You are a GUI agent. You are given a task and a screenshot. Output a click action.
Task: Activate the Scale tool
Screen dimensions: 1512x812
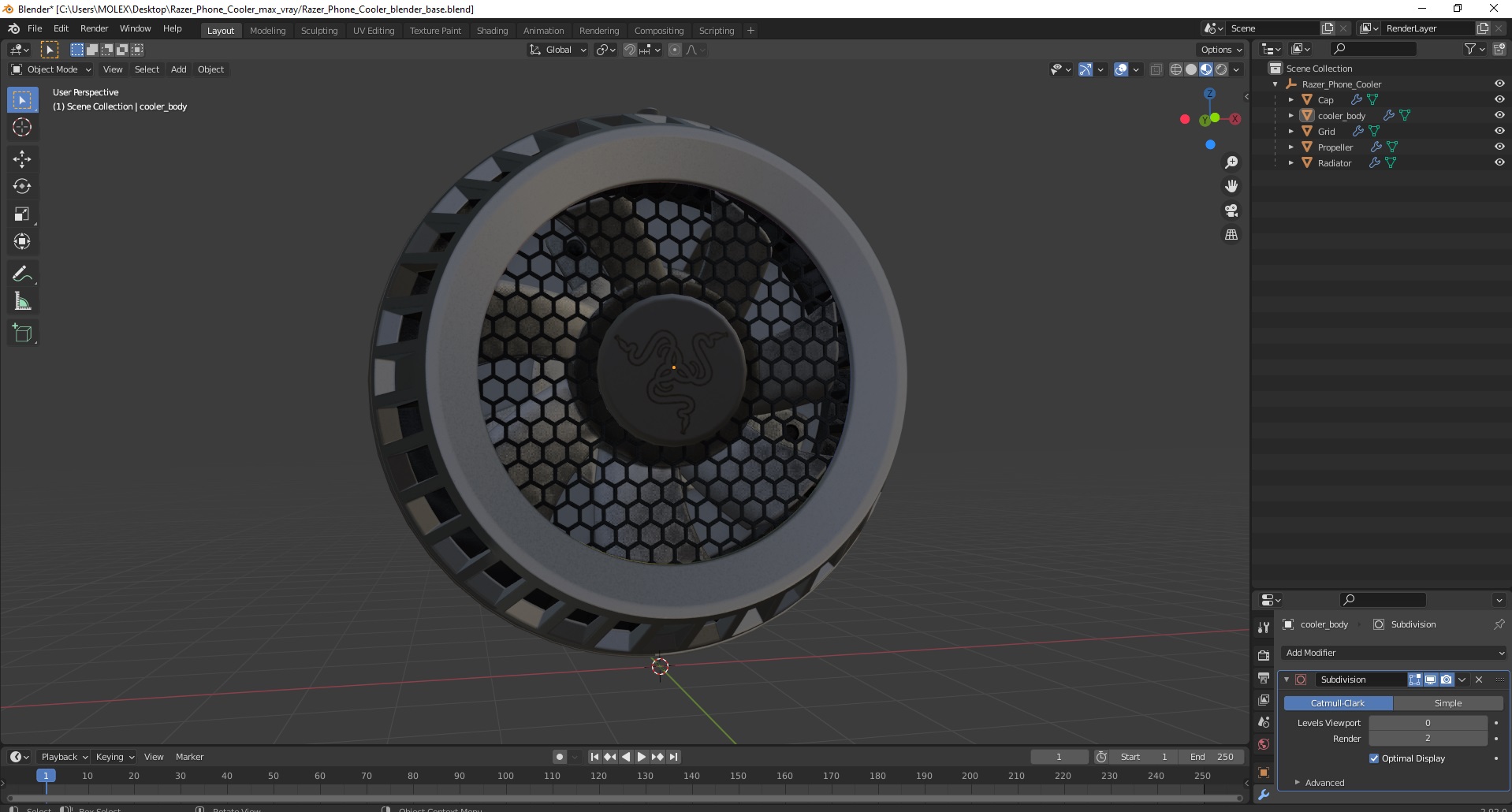(x=22, y=214)
